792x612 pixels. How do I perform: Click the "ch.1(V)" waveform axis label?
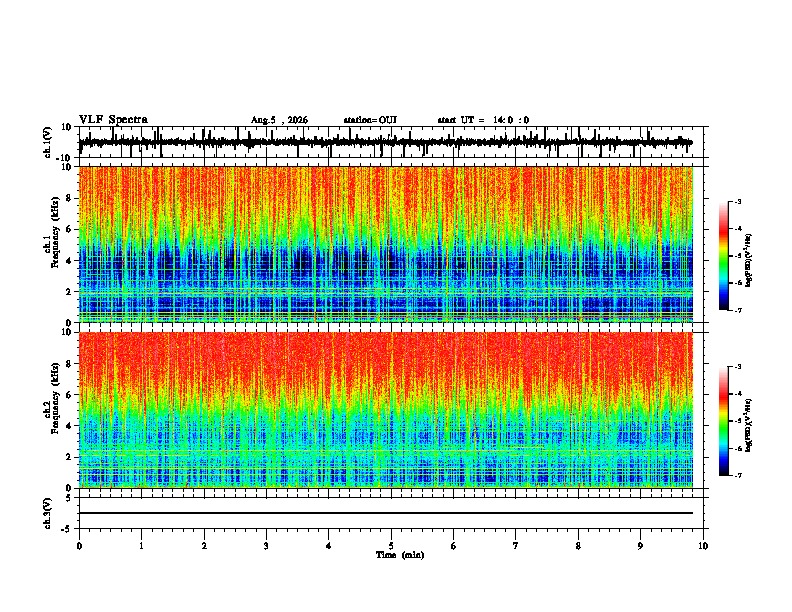[48, 142]
